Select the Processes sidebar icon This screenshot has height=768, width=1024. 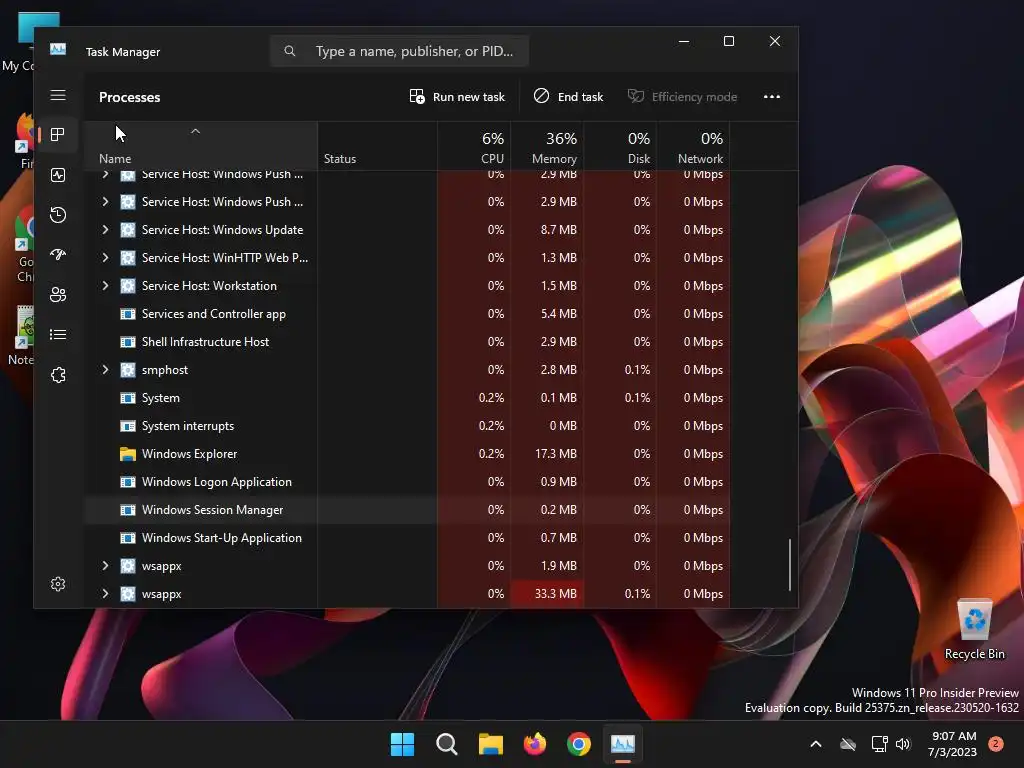tap(57, 135)
